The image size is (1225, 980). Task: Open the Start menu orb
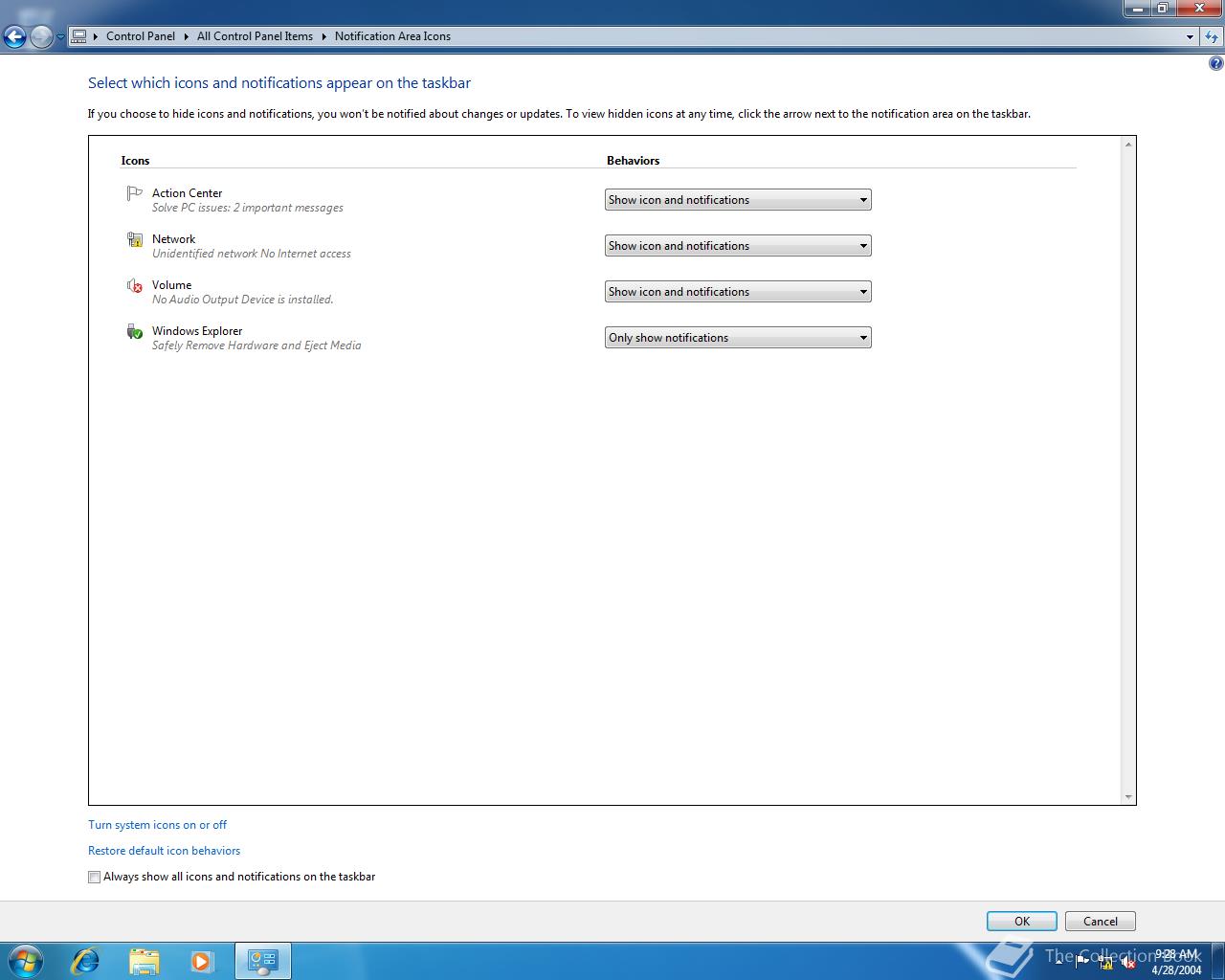click(26, 961)
